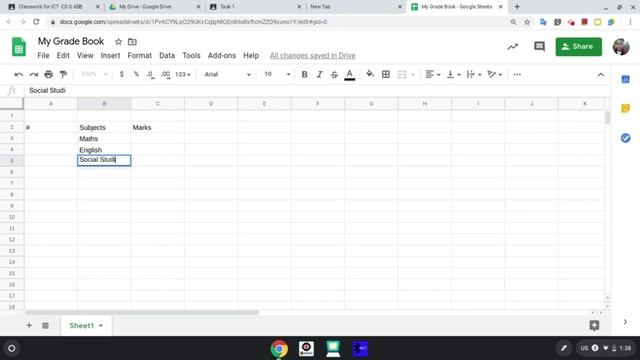Screen dimensions: 640x360
Task: Open horizontal align dropdown
Action: 433,74
